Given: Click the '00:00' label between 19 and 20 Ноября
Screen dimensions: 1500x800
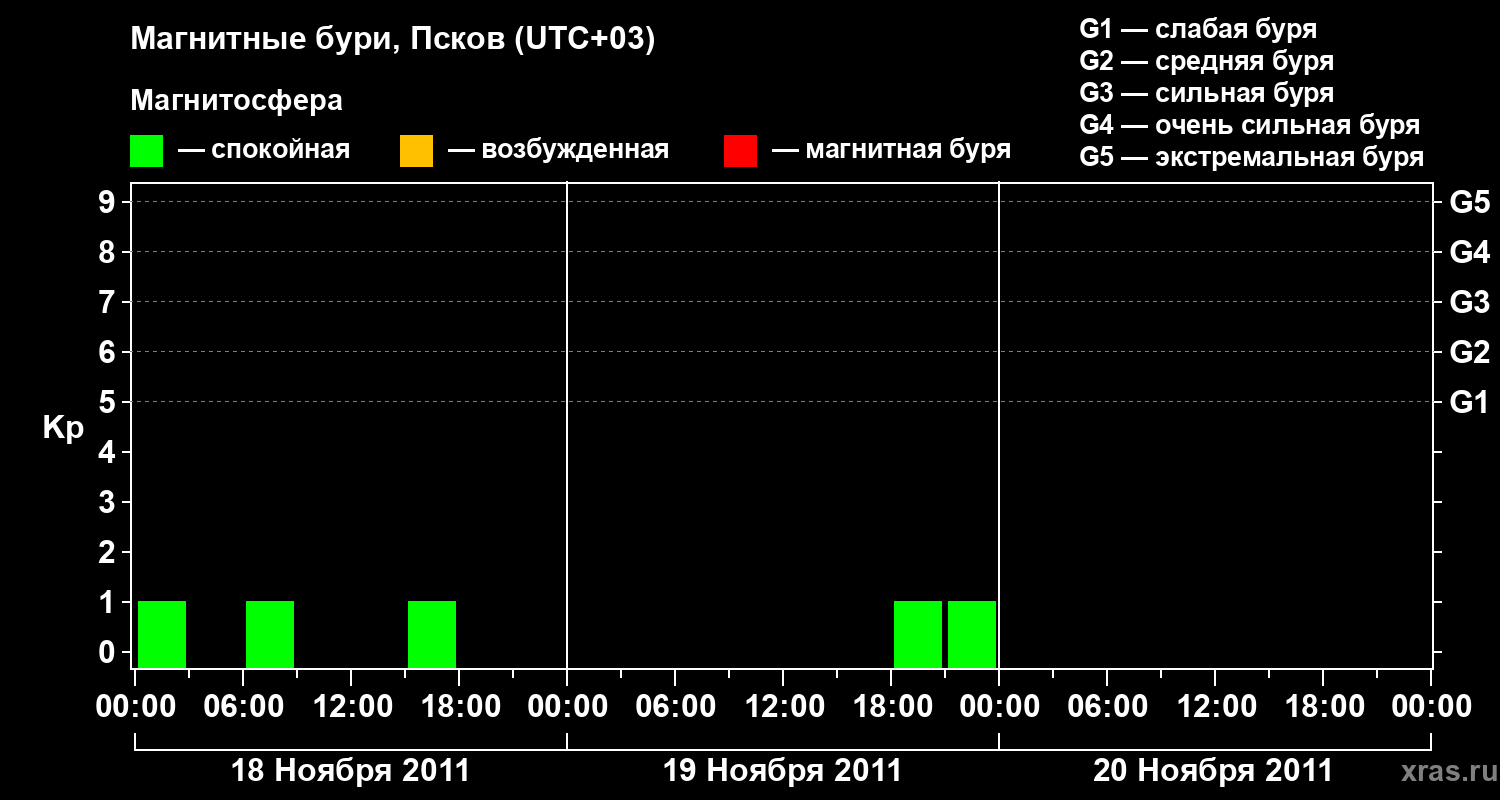Looking at the screenshot, I should pyautogui.click(x=999, y=707).
